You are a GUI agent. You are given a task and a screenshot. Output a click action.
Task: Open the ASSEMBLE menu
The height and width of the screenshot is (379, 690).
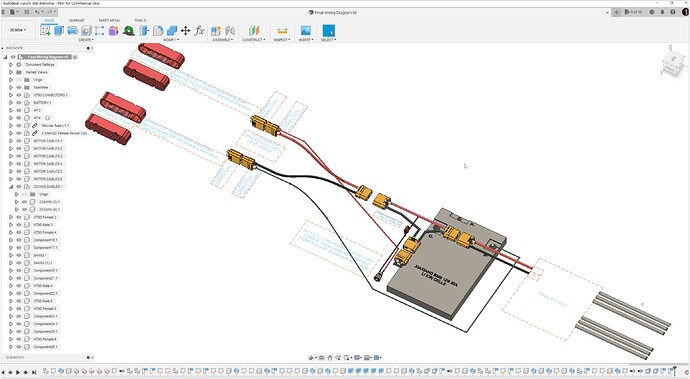click(x=222, y=40)
